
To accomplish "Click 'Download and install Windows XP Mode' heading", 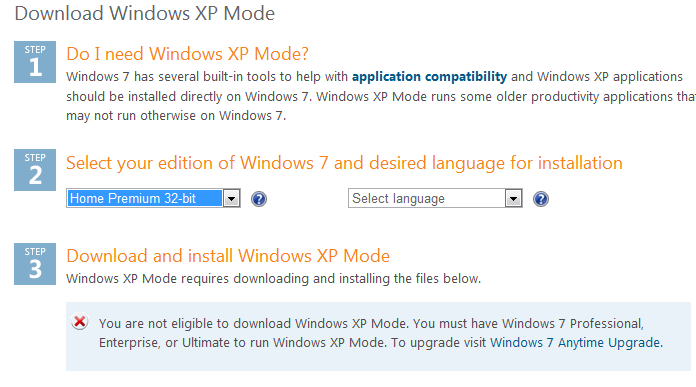I will pos(228,256).
